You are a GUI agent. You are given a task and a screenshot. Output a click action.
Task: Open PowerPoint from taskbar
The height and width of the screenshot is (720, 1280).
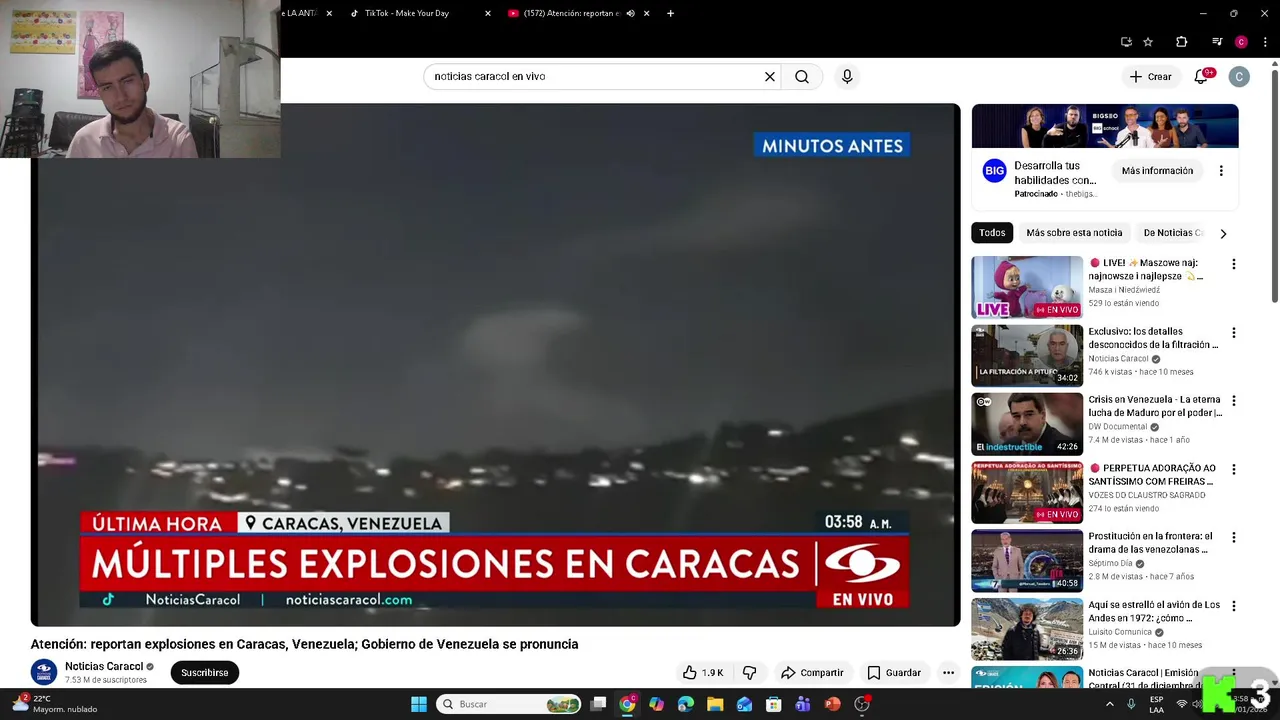832,704
